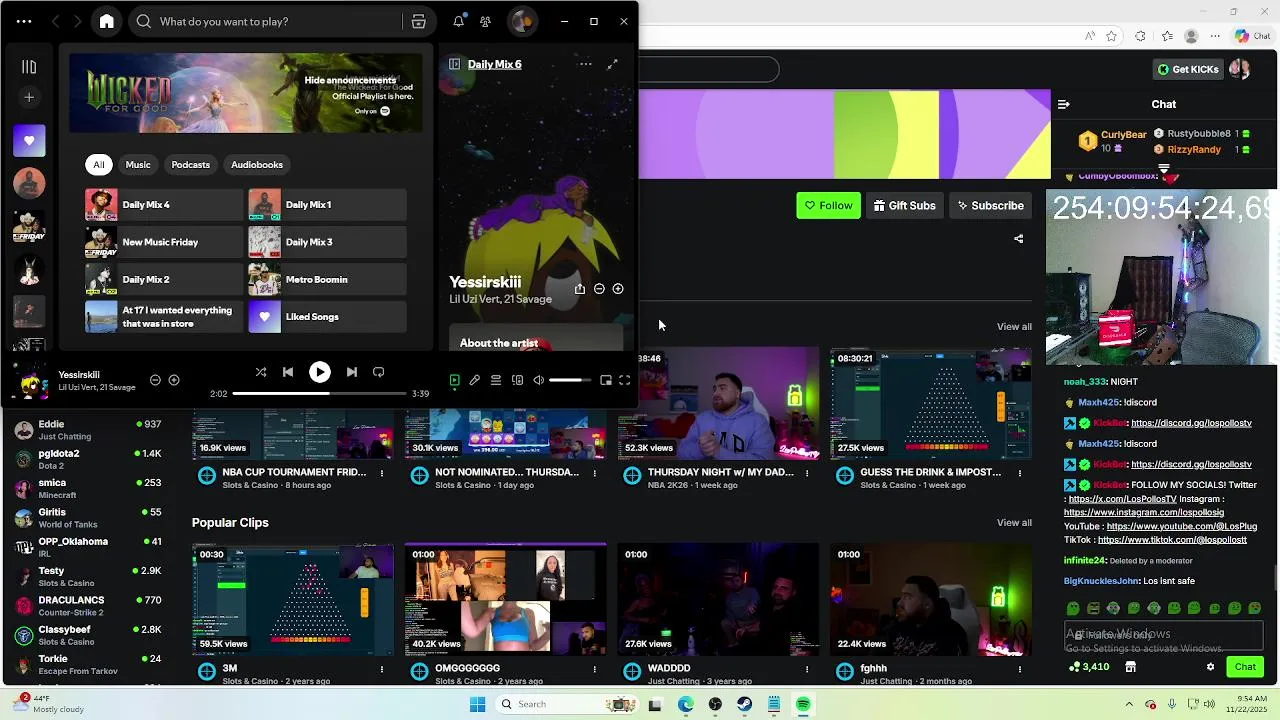The image size is (1280, 720).
Task: Select the Podcasts filter chip
Action: (190, 165)
